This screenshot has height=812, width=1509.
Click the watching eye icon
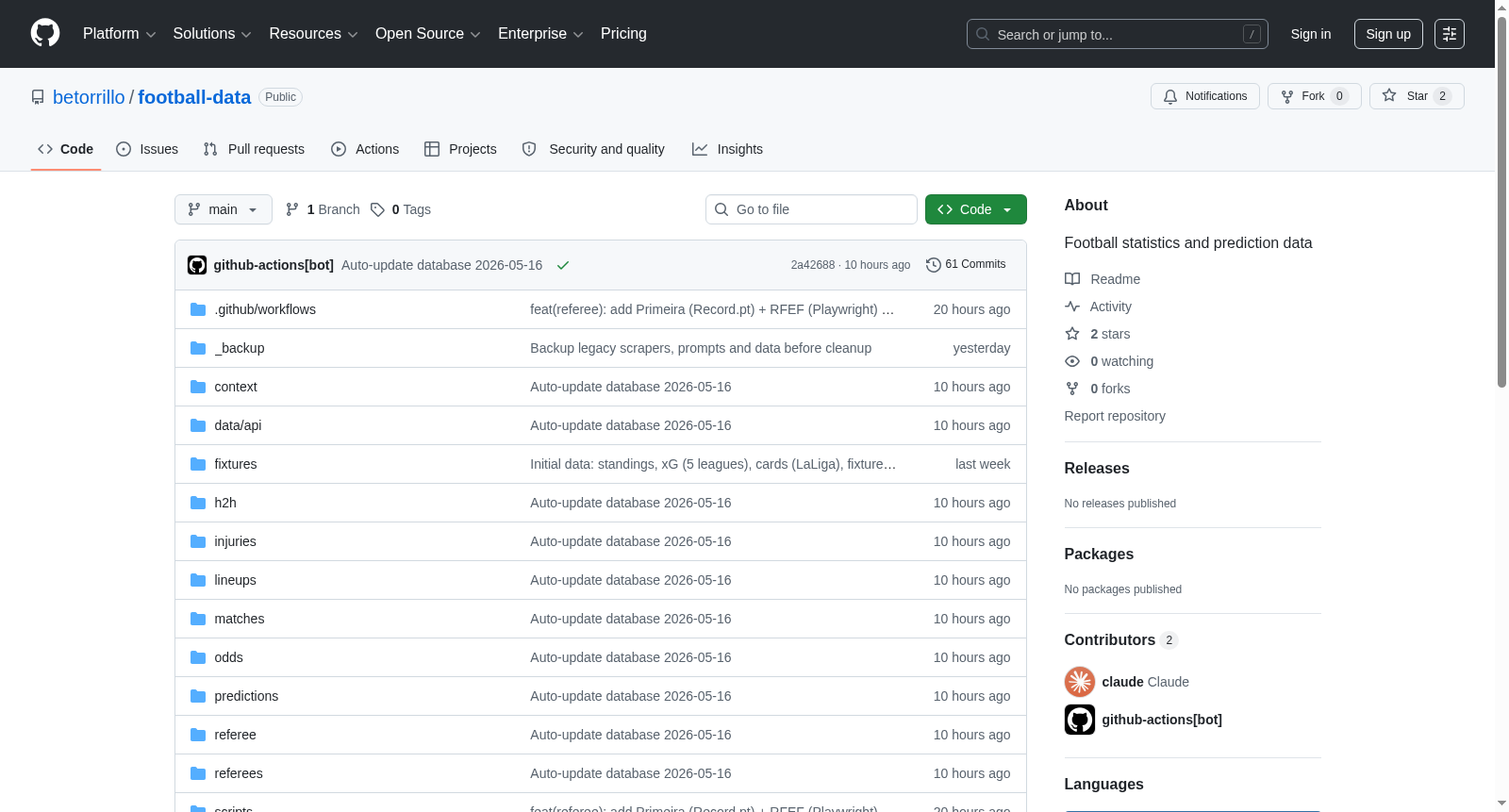point(1072,361)
